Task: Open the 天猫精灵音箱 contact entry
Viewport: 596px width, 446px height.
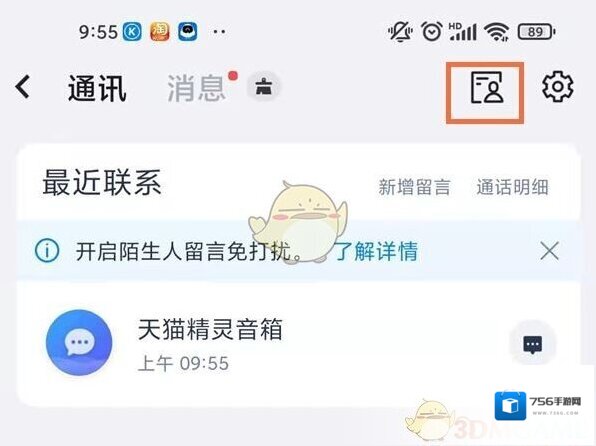Action: (299, 344)
